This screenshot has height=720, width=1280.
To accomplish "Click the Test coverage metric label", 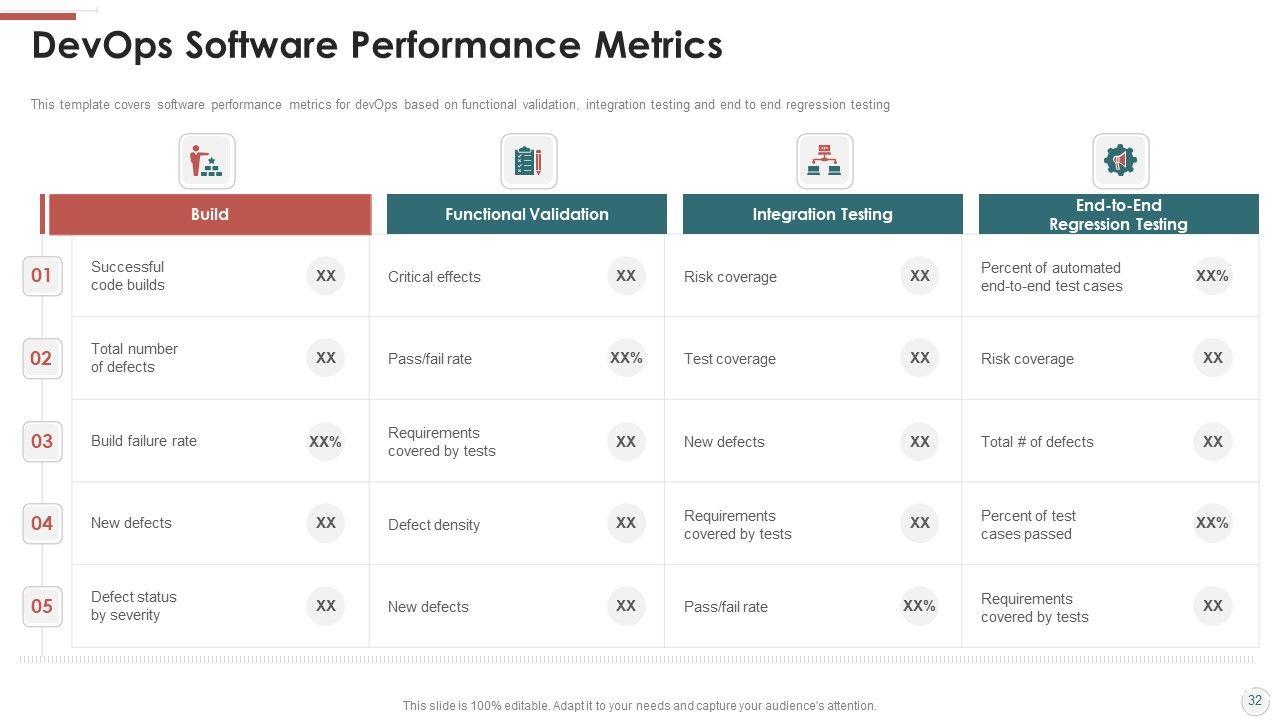I will click(730, 359).
